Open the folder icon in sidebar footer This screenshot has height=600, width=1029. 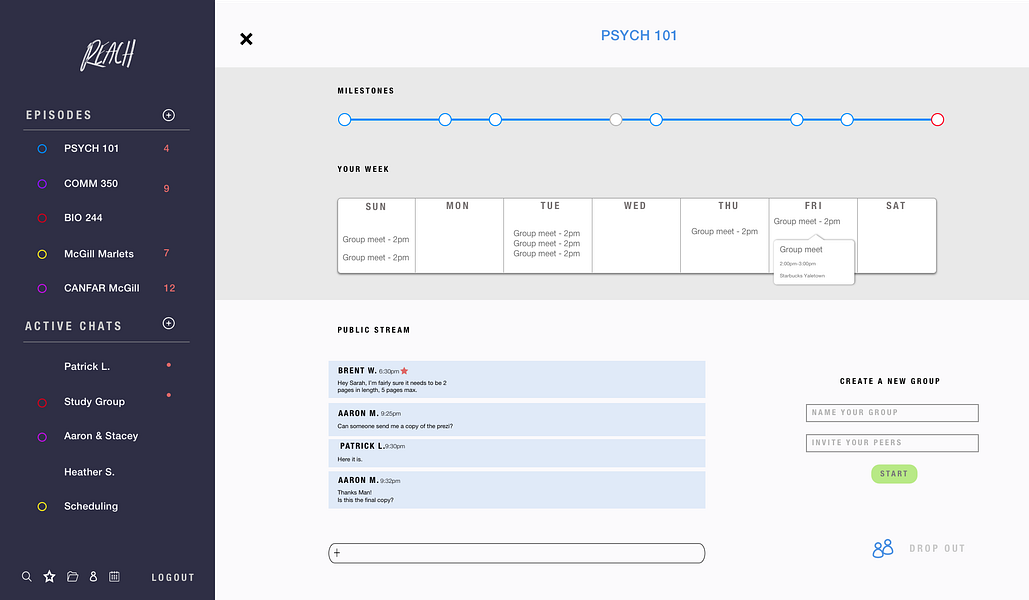pyautogui.click(x=72, y=577)
